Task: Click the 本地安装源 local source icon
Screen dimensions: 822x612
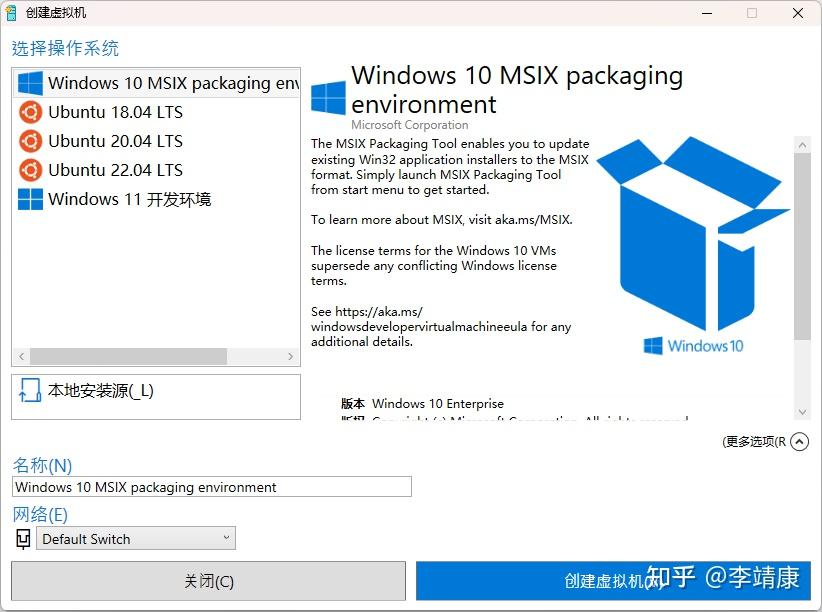Action: (30, 390)
